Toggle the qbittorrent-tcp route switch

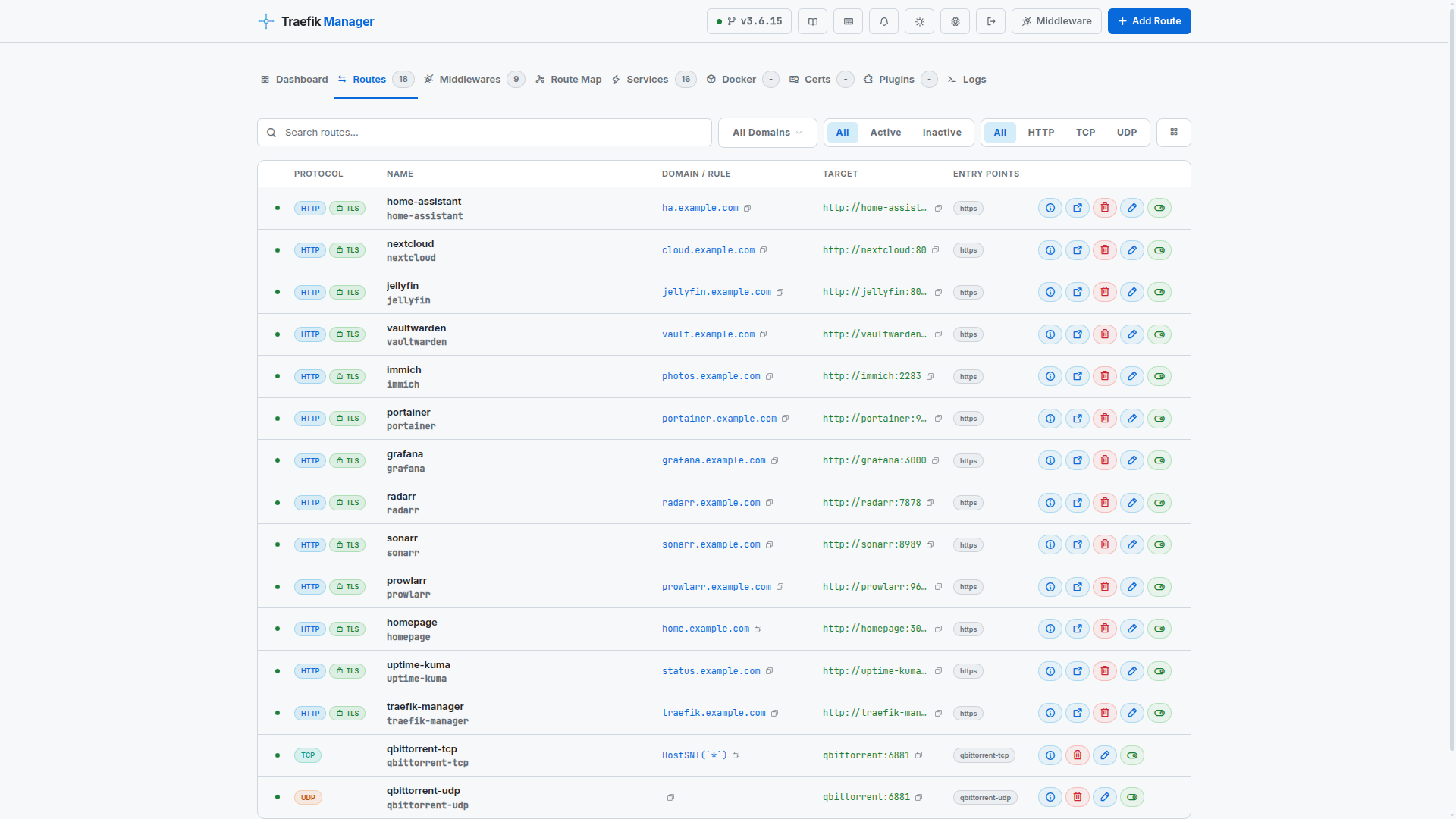coord(1132,755)
